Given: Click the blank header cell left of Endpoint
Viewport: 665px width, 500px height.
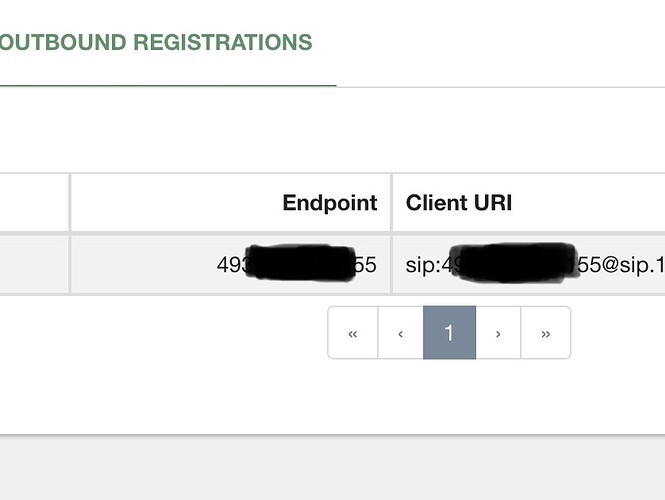Looking at the screenshot, I should [x=32, y=203].
